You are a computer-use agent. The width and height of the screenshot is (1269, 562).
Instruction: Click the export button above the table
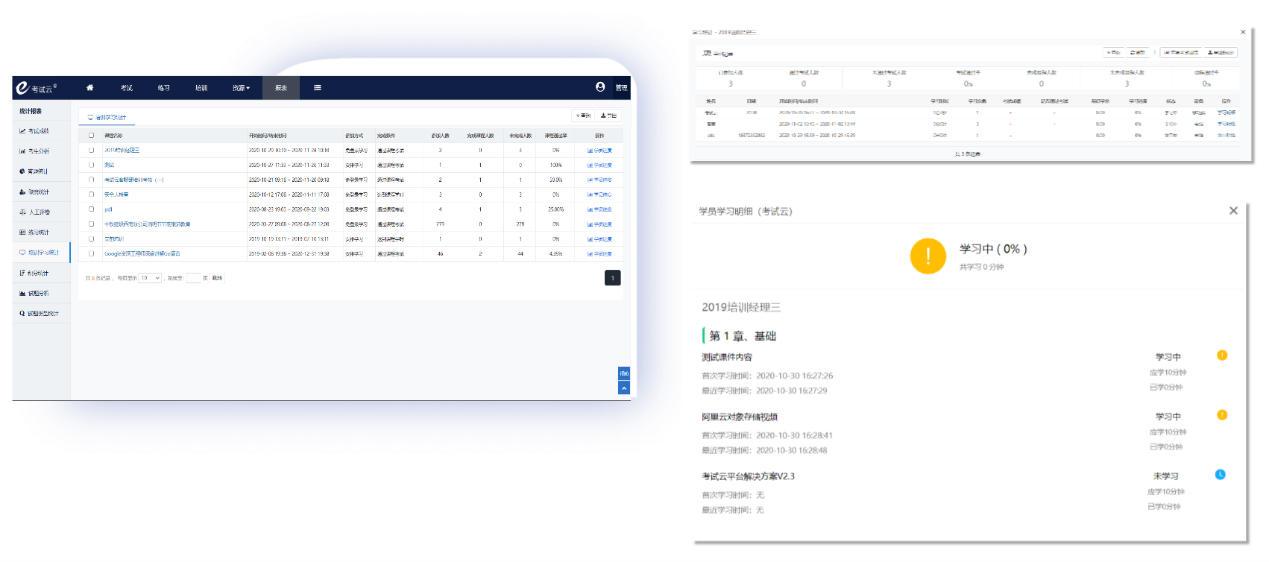point(609,116)
